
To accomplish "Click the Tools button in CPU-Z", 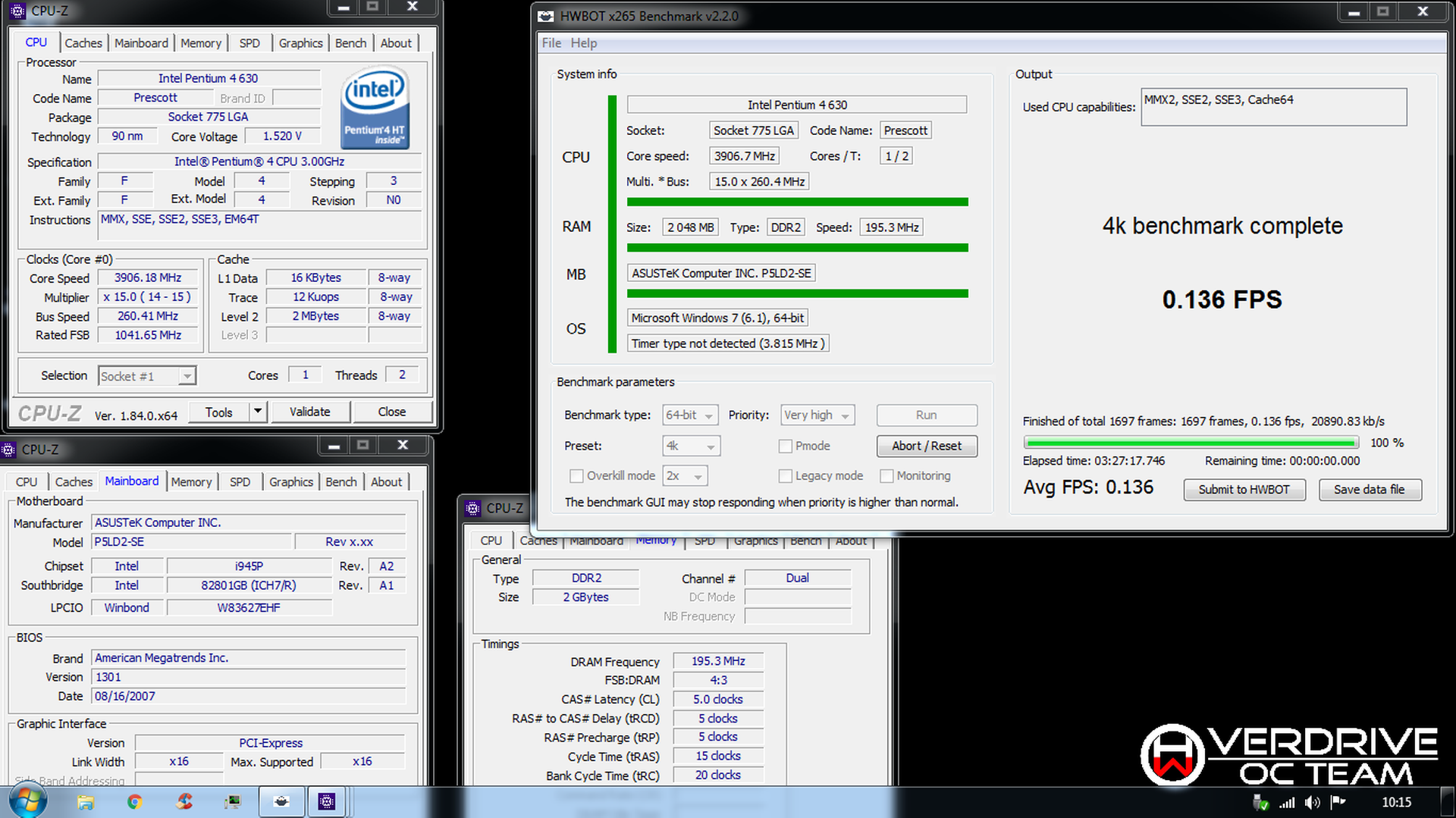I will pyautogui.click(x=219, y=412).
